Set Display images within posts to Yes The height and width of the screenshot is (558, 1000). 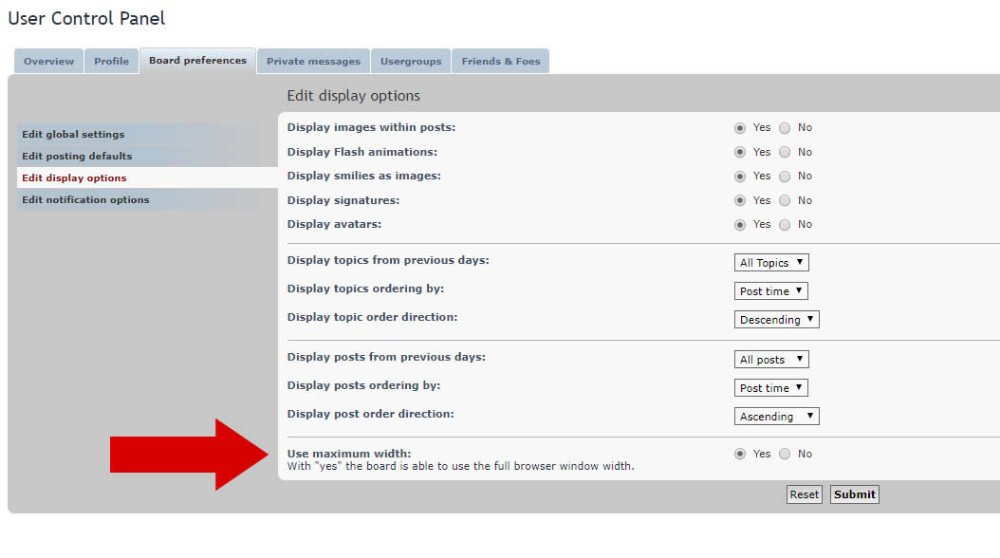(740, 128)
